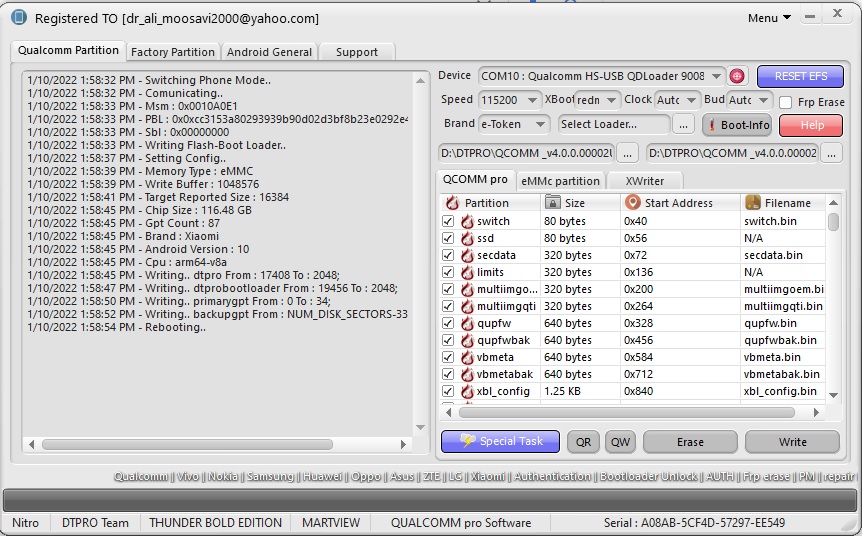Click the Erase button
Image resolution: width=862 pixels, height=536 pixels.
click(690, 442)
